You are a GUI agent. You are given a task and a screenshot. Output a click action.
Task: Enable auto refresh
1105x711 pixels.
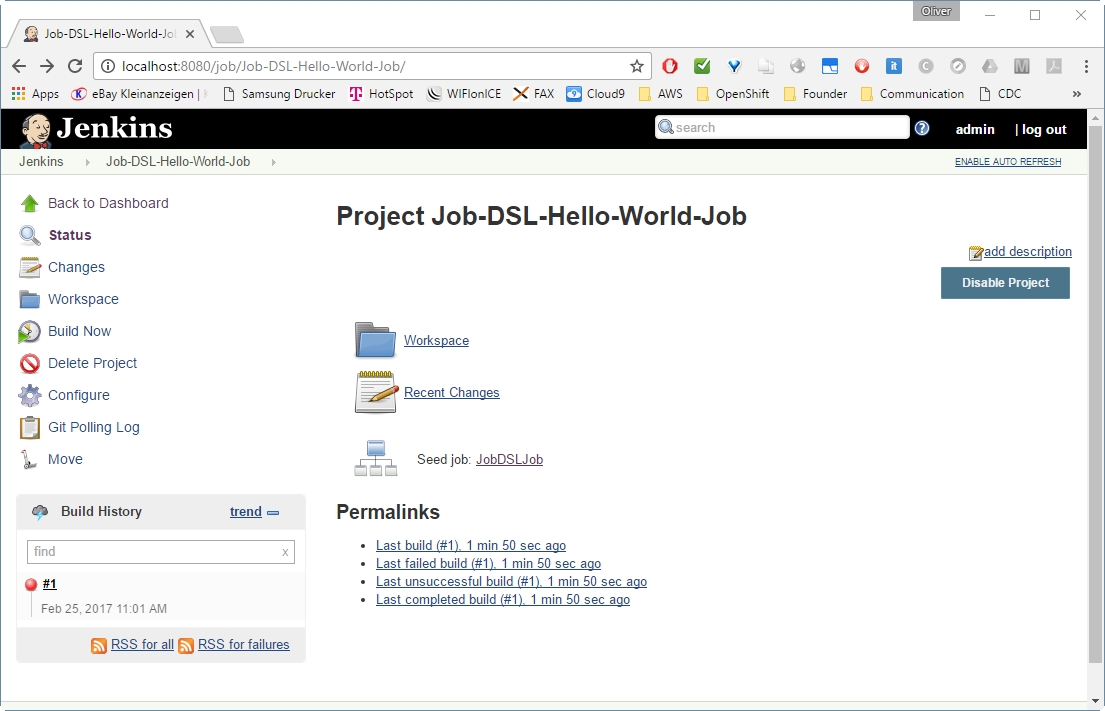(1007, 162)
